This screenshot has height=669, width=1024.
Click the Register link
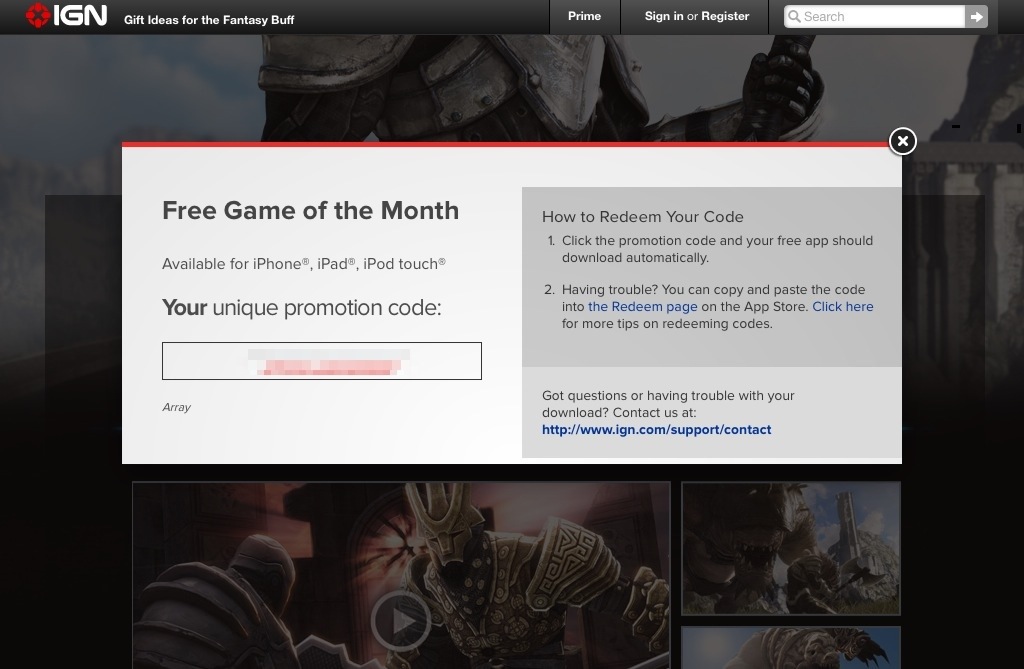(x=725, y=16)
